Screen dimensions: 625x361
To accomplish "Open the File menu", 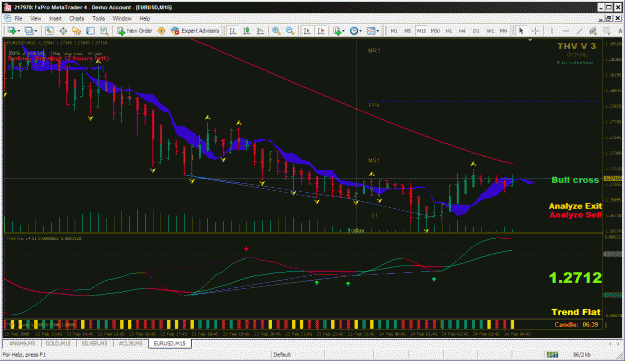I will [x=18, y=18].
